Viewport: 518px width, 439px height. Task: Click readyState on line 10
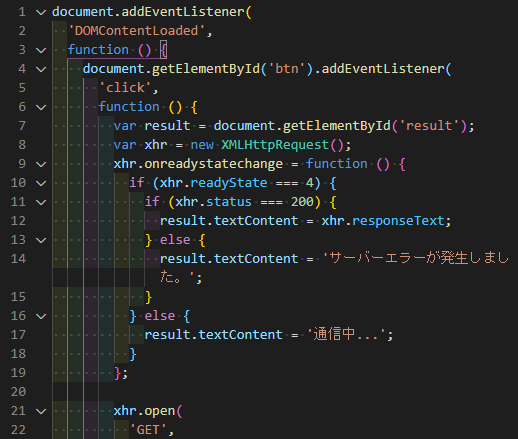(x=229, y=183)
